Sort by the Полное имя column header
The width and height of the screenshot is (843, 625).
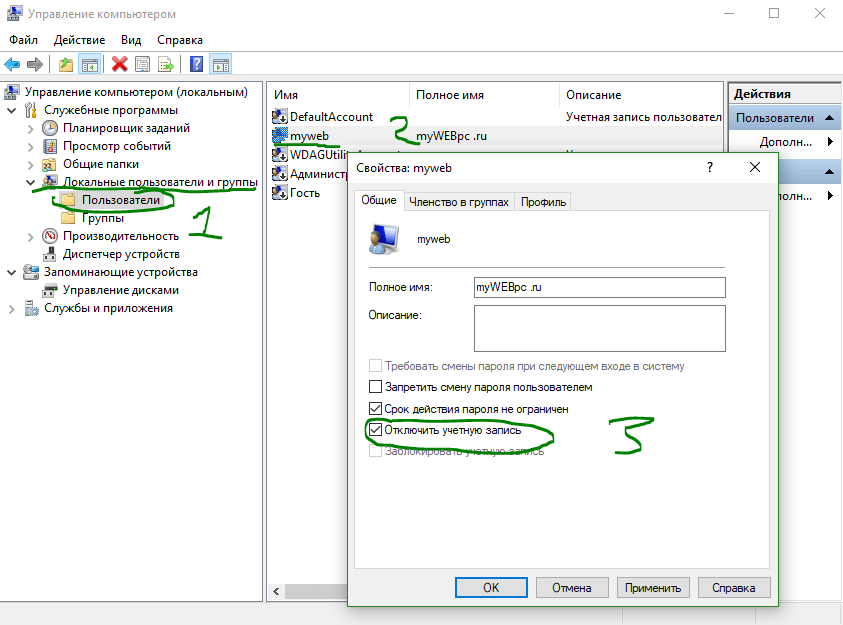coord(484,95)
